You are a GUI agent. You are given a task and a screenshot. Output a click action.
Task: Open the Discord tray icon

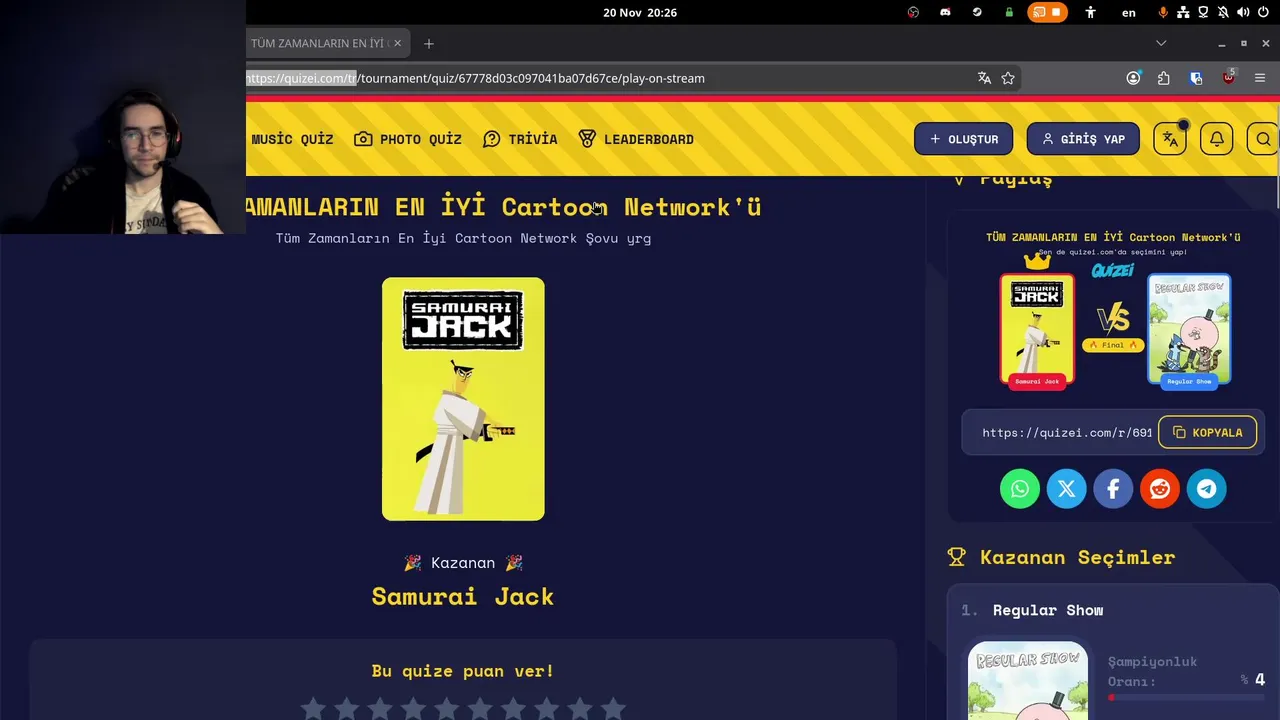point(945,12)
